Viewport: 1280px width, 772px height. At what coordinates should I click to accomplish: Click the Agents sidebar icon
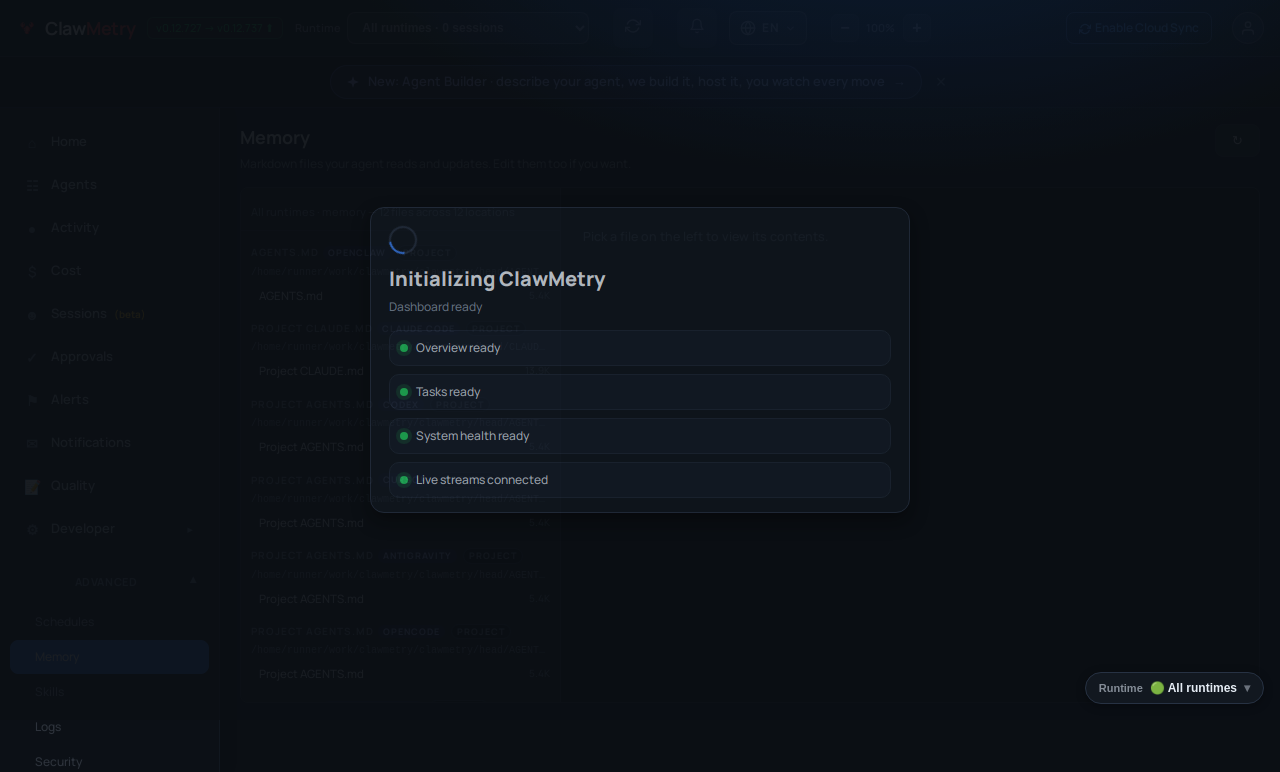tap(32, 185)
